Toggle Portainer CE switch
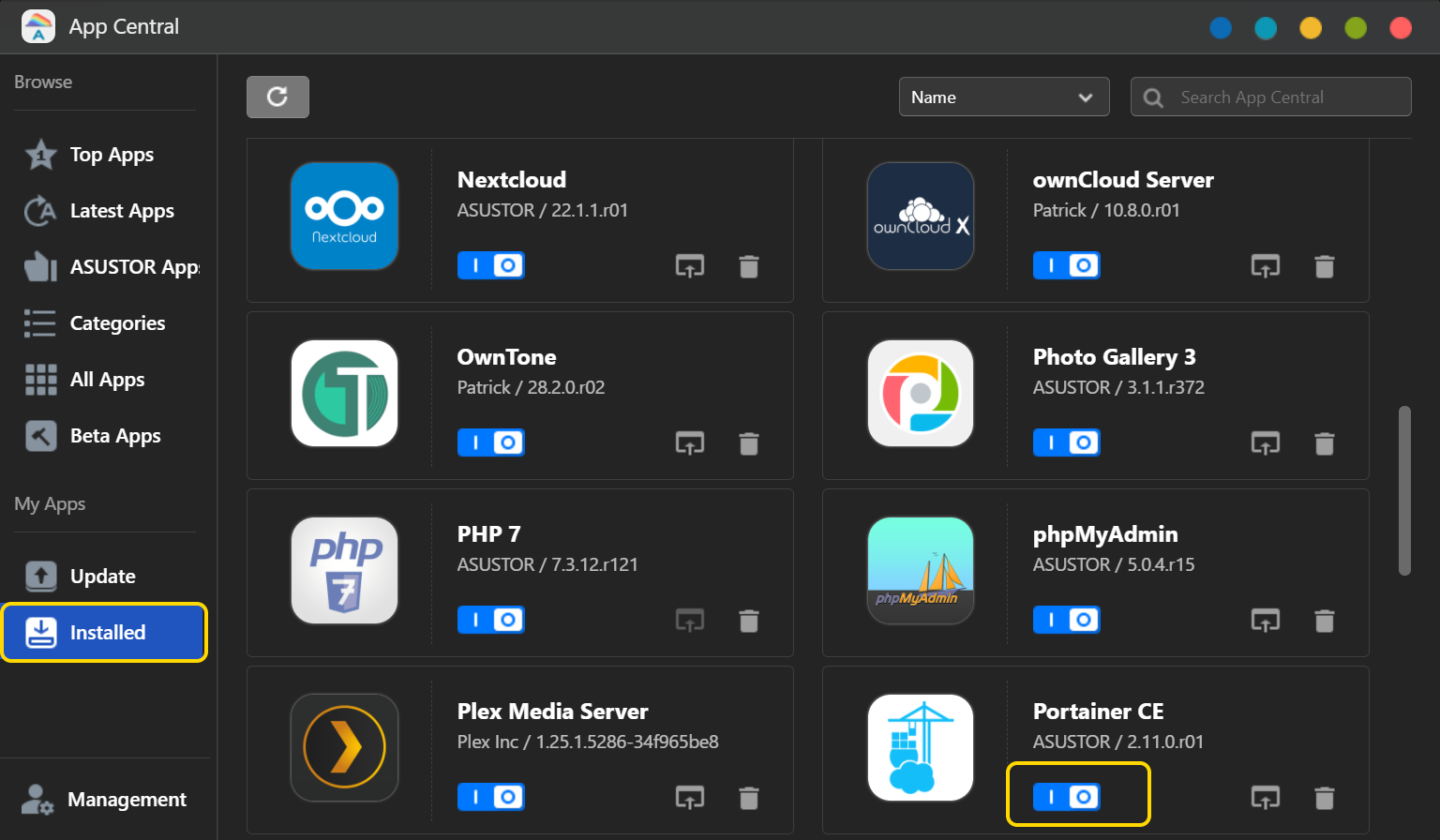Screen dimensions: 1440x840 [1066, 797]
